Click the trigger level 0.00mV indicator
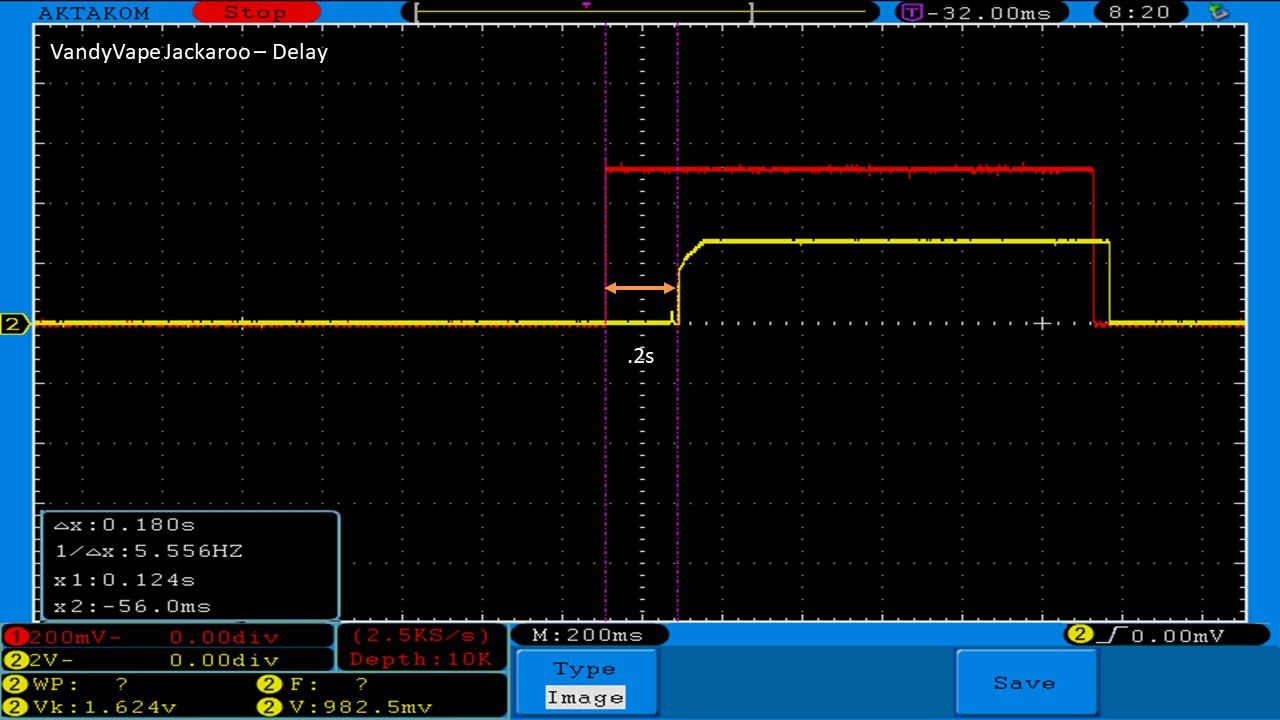 [x=1157, y=635]
